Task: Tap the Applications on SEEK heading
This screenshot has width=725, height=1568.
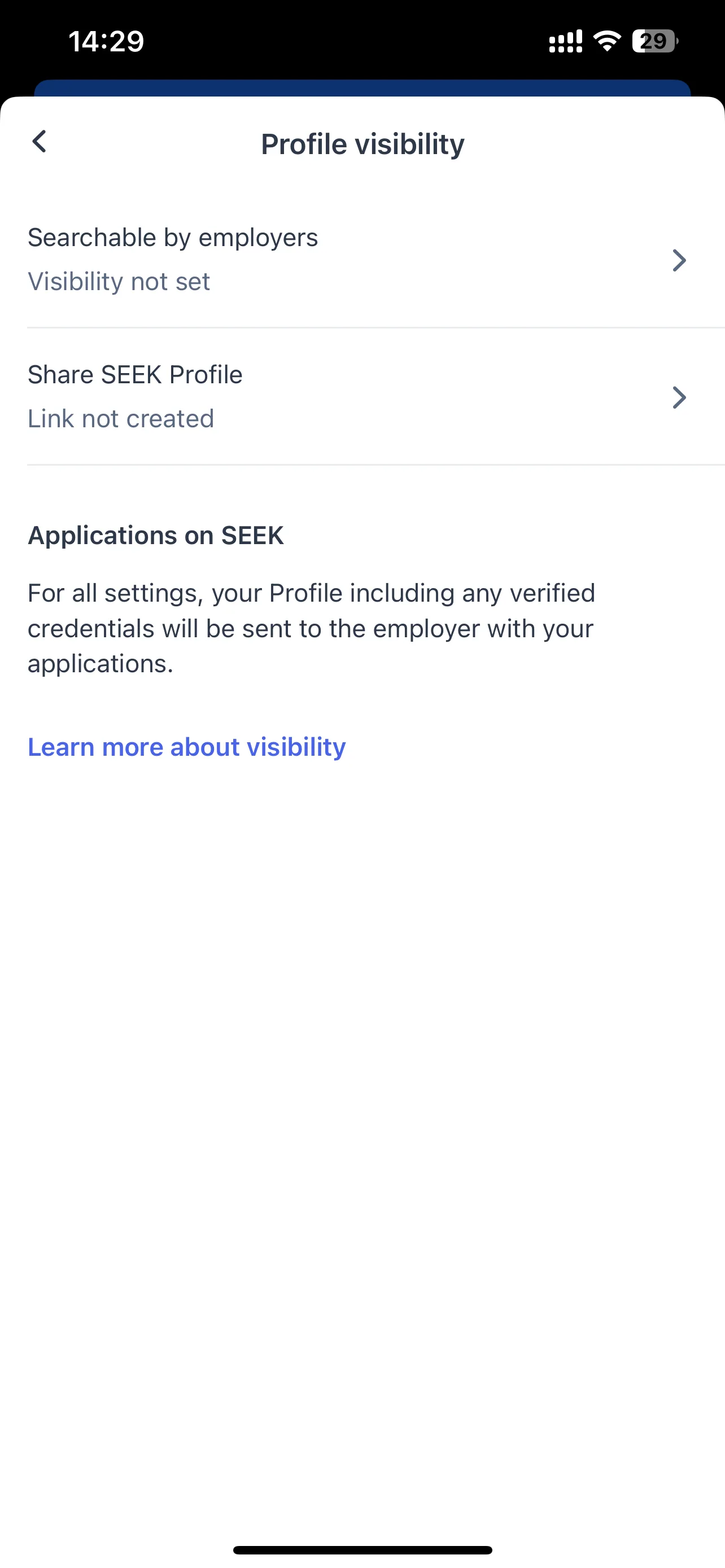Action: pos(156,536)
